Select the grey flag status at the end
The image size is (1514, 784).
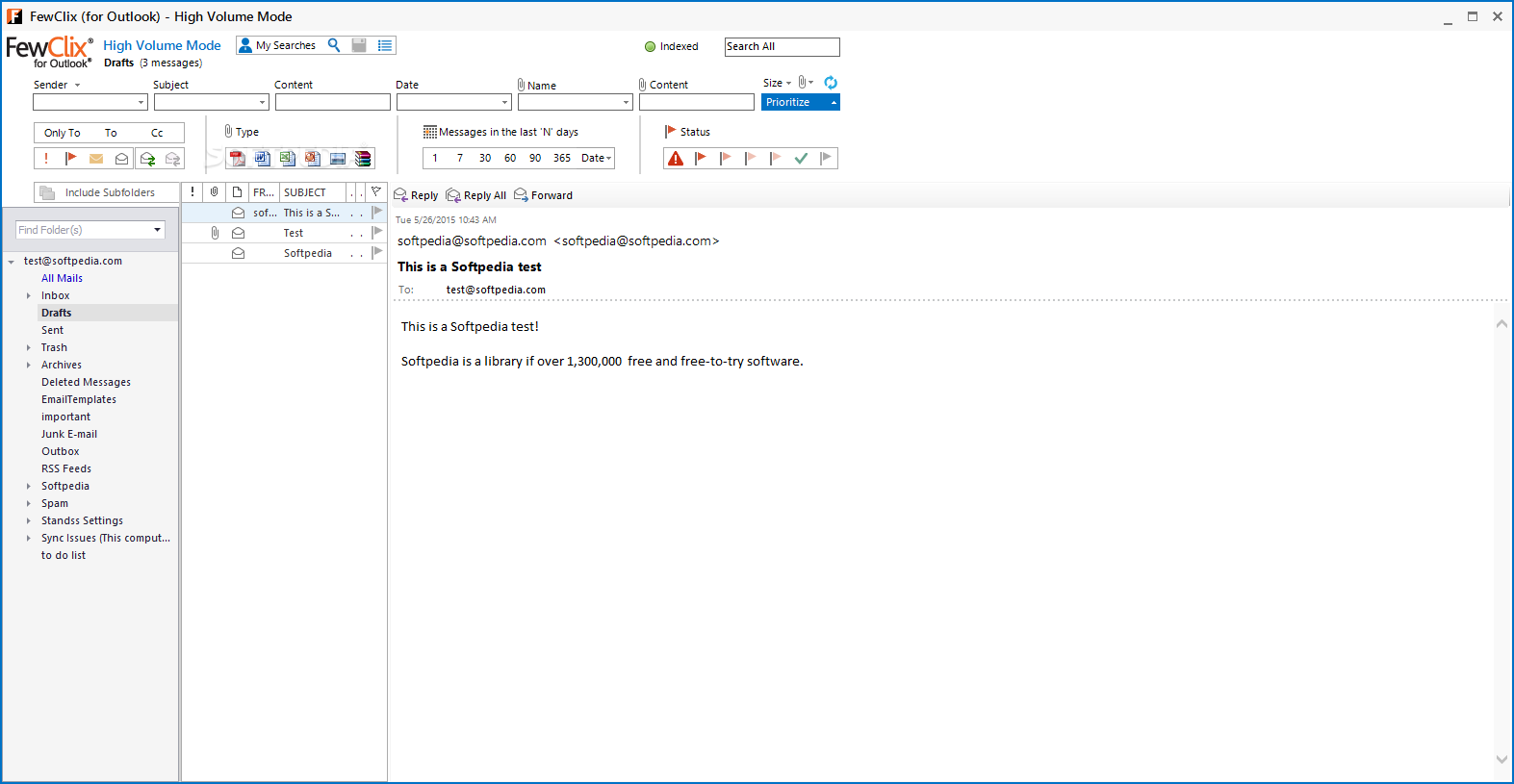[826, 159]
